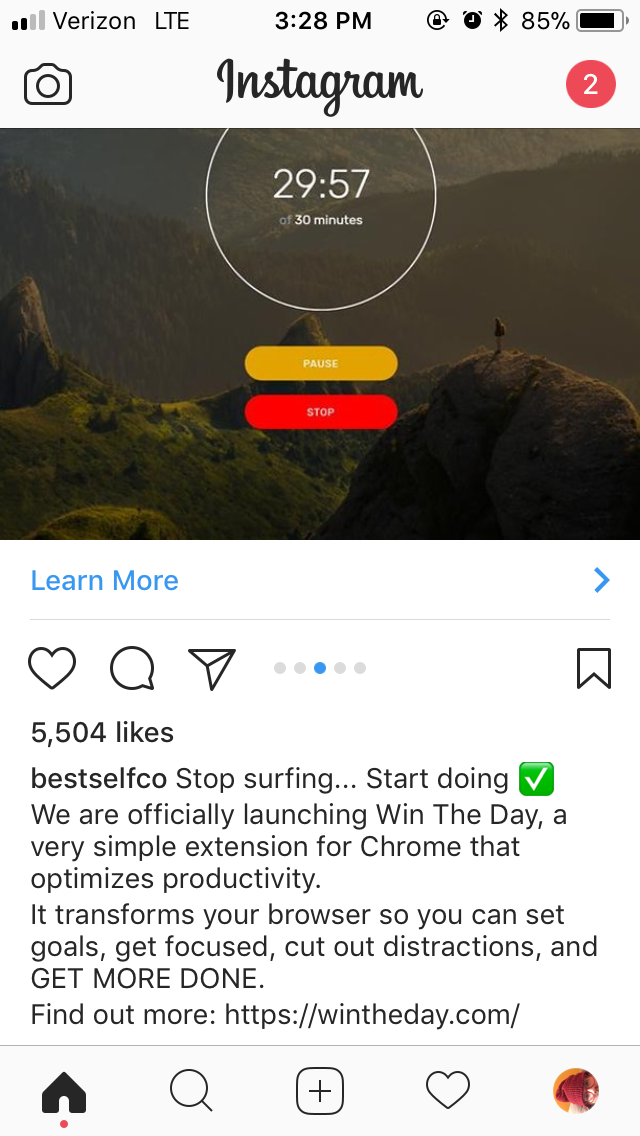The image size is (640, 1136).
Task: Save the post with the bookmark icon
Action: [x=594, y=667]
